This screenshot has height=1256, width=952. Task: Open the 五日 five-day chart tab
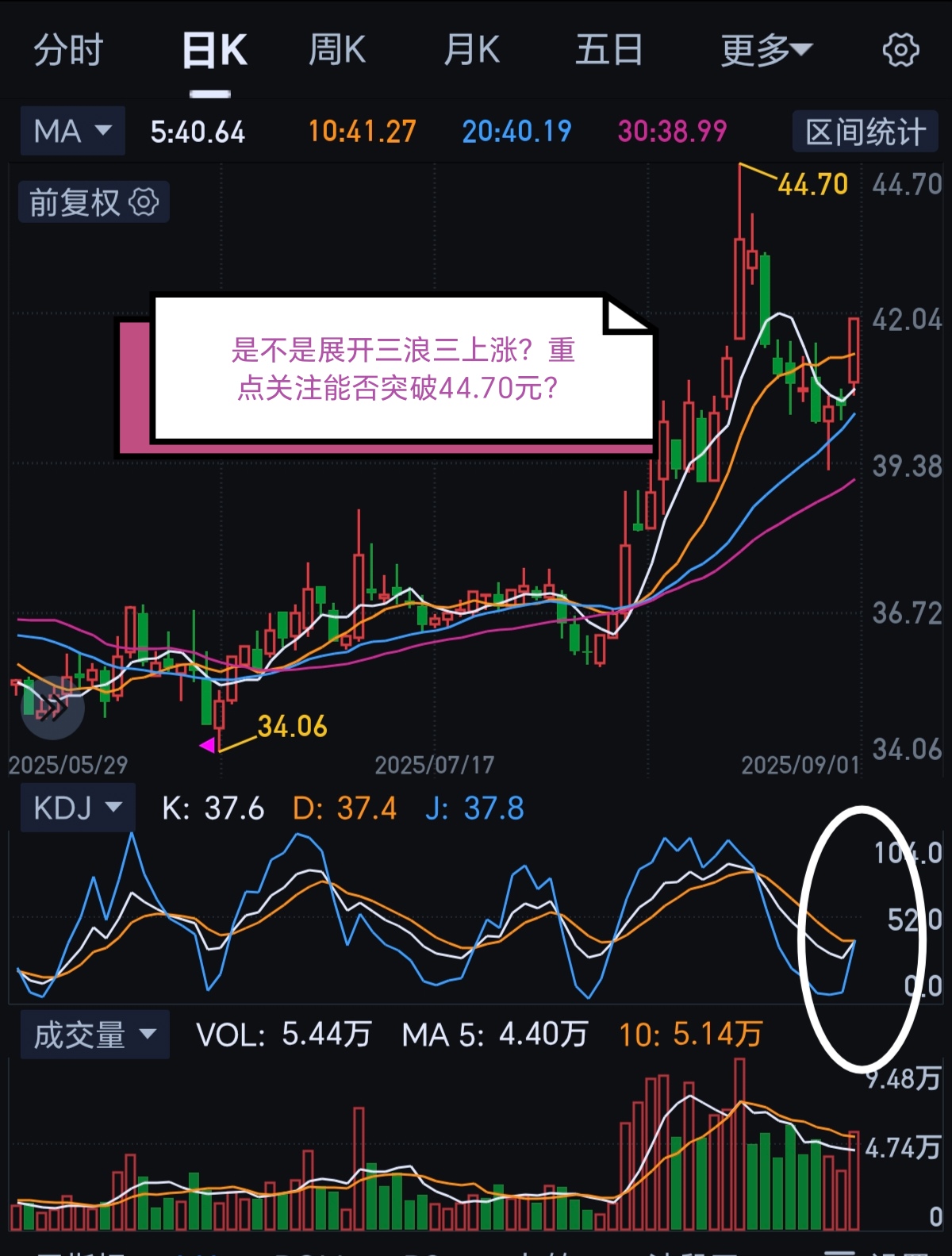click(x=609, y=51)
